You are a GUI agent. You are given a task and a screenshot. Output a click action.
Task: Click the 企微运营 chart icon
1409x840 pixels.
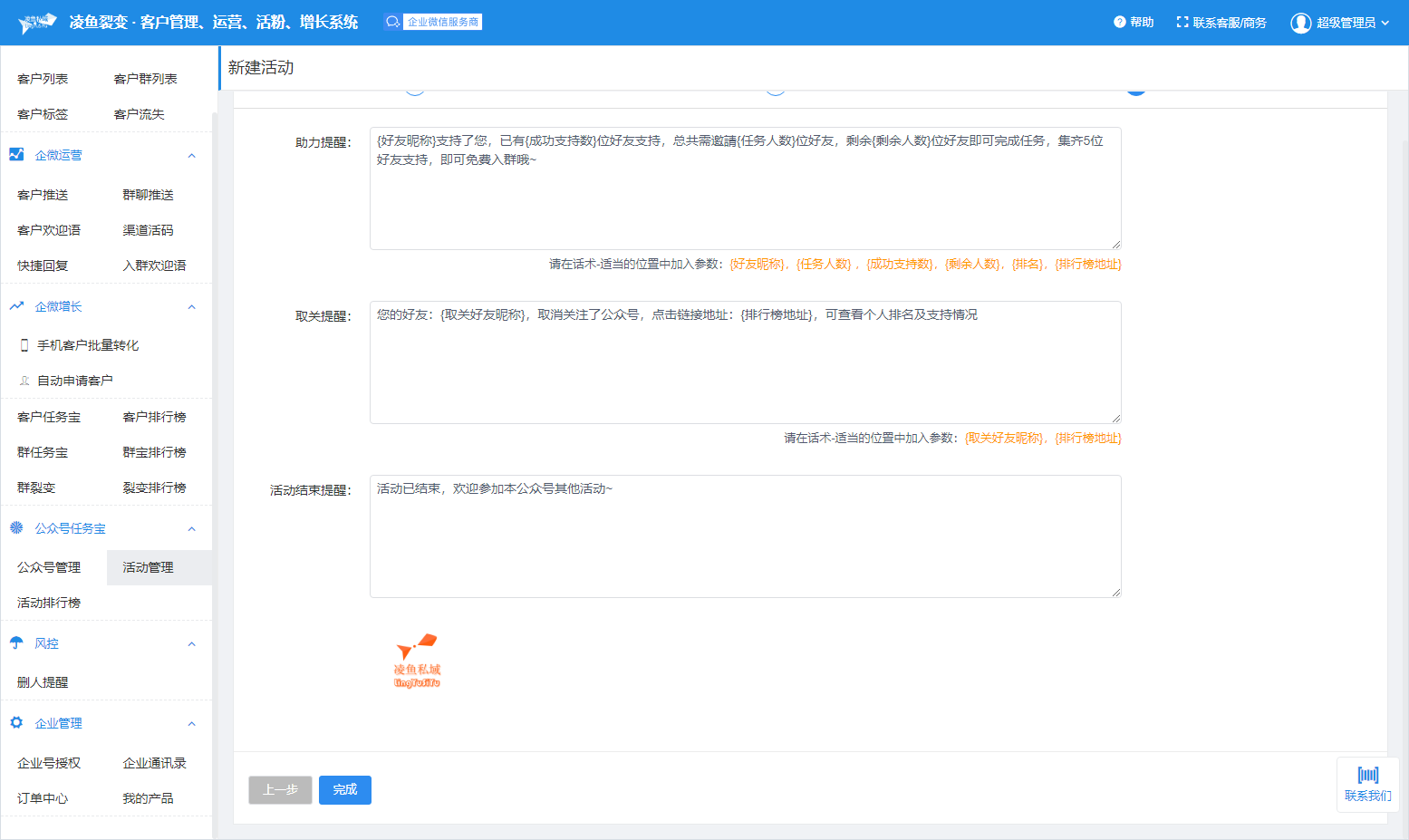click(x=16, y=155)
